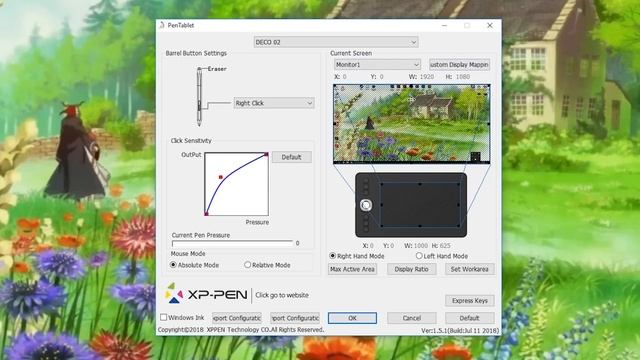Click the tablet dial wheel icon
The image size is (640, 360).
click(366, 205)
